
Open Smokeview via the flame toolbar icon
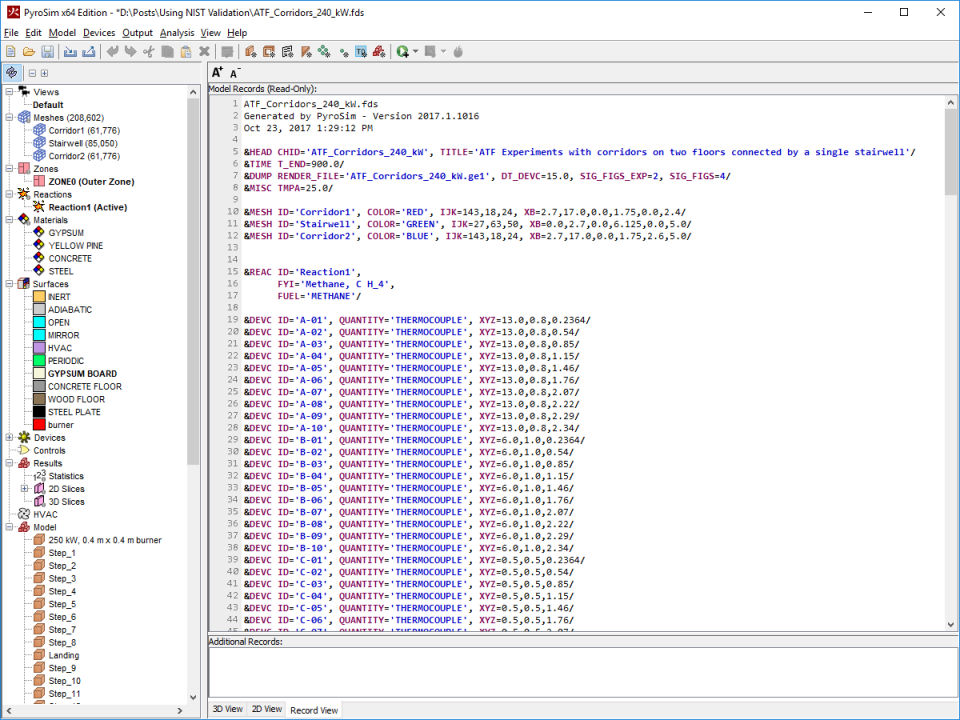[457, 51]
